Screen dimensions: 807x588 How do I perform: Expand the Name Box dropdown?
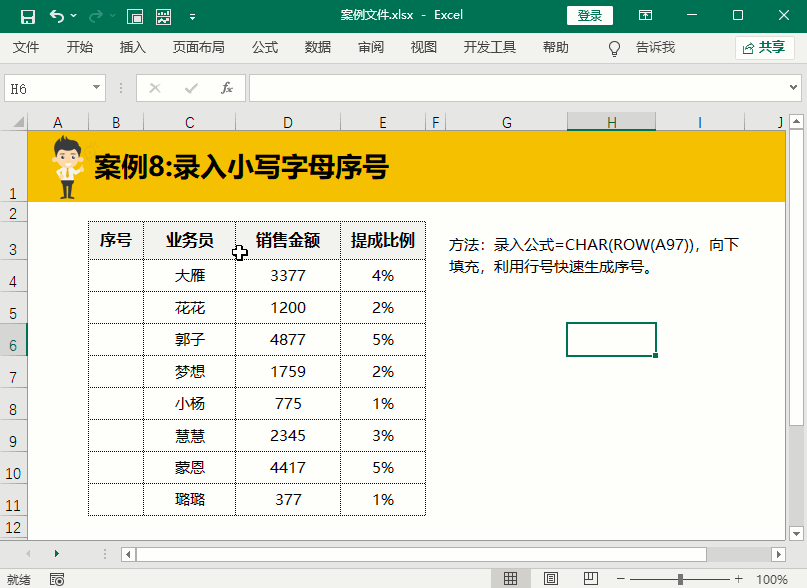click(96, 88)
